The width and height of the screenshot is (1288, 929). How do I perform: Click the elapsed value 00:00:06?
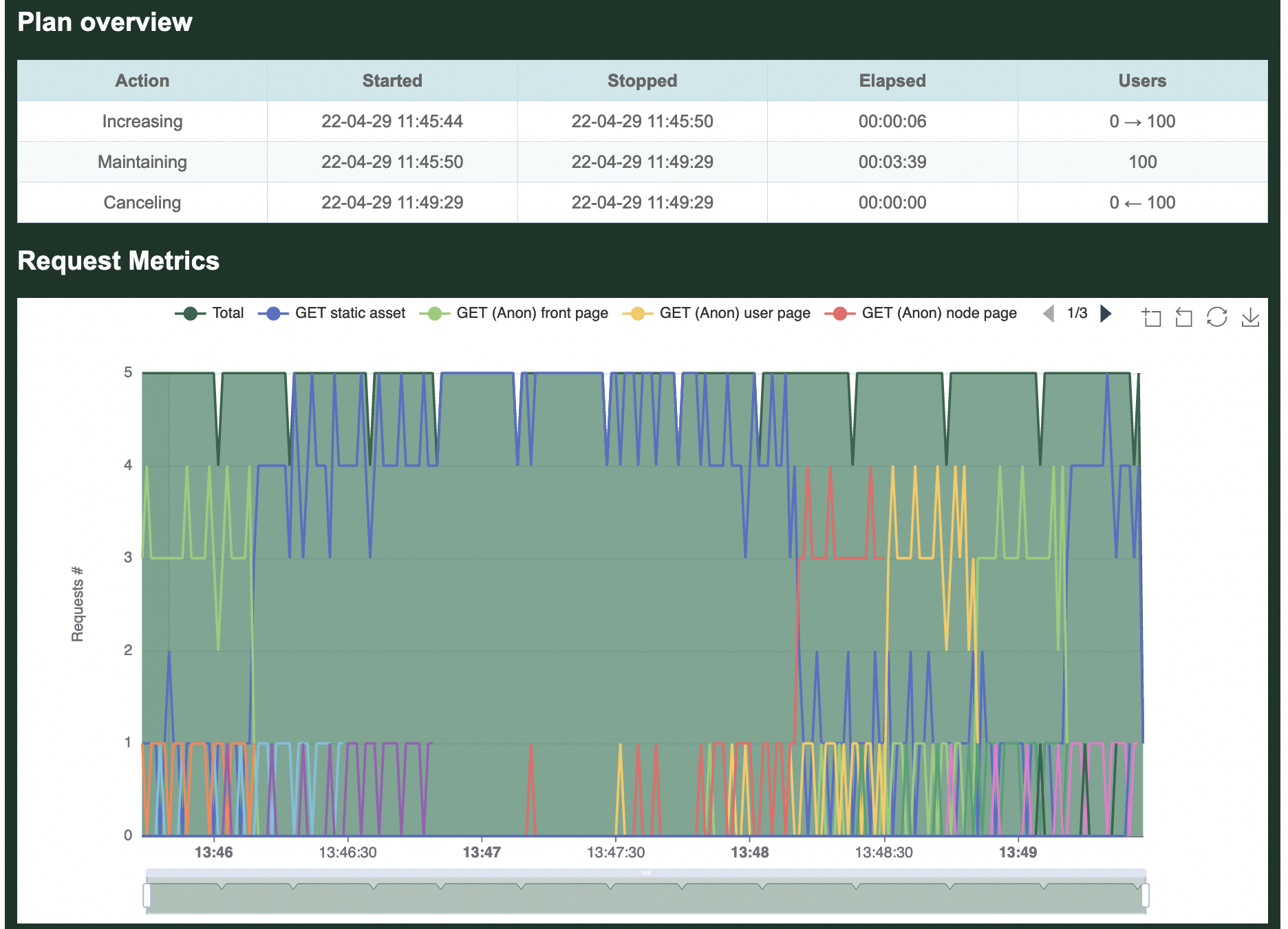point(892,121)
